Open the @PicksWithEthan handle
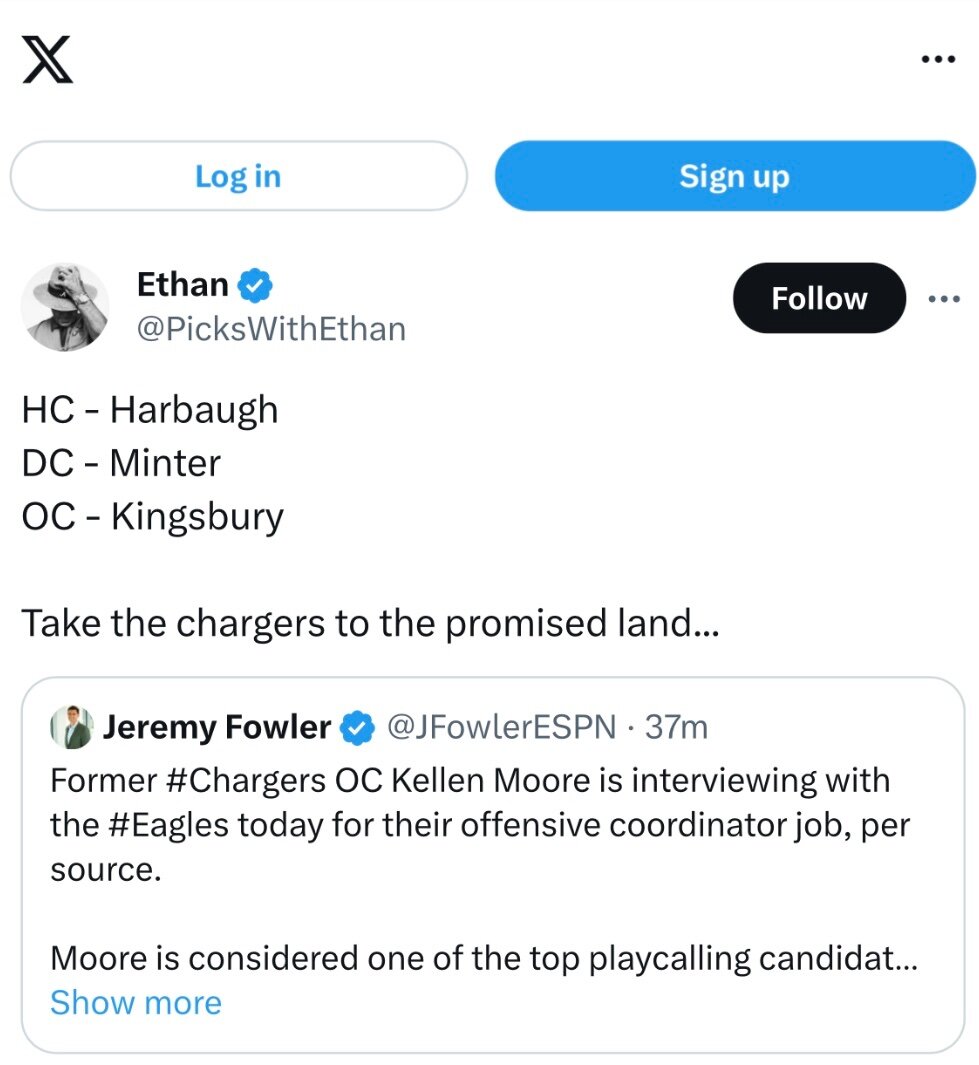This screenshot has height=1065, width=979. point(271,329)
